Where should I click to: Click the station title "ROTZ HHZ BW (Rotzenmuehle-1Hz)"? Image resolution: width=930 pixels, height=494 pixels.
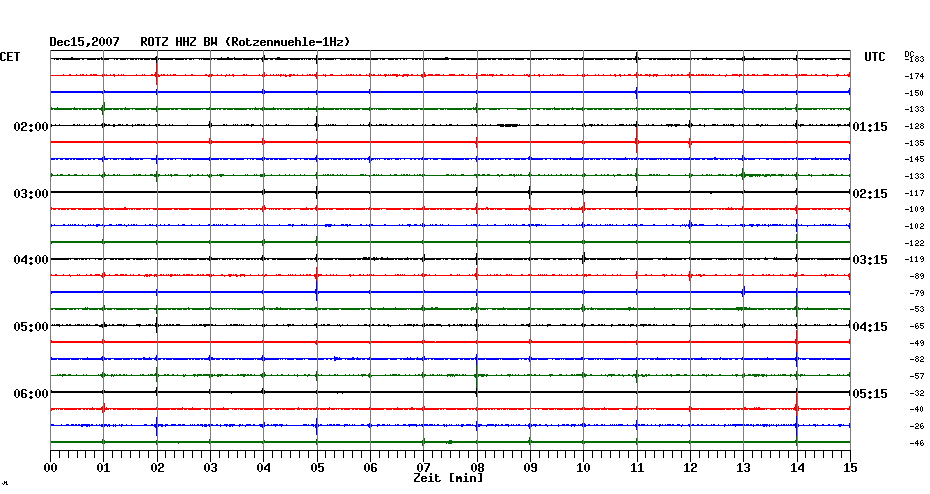tap(245, 42)
